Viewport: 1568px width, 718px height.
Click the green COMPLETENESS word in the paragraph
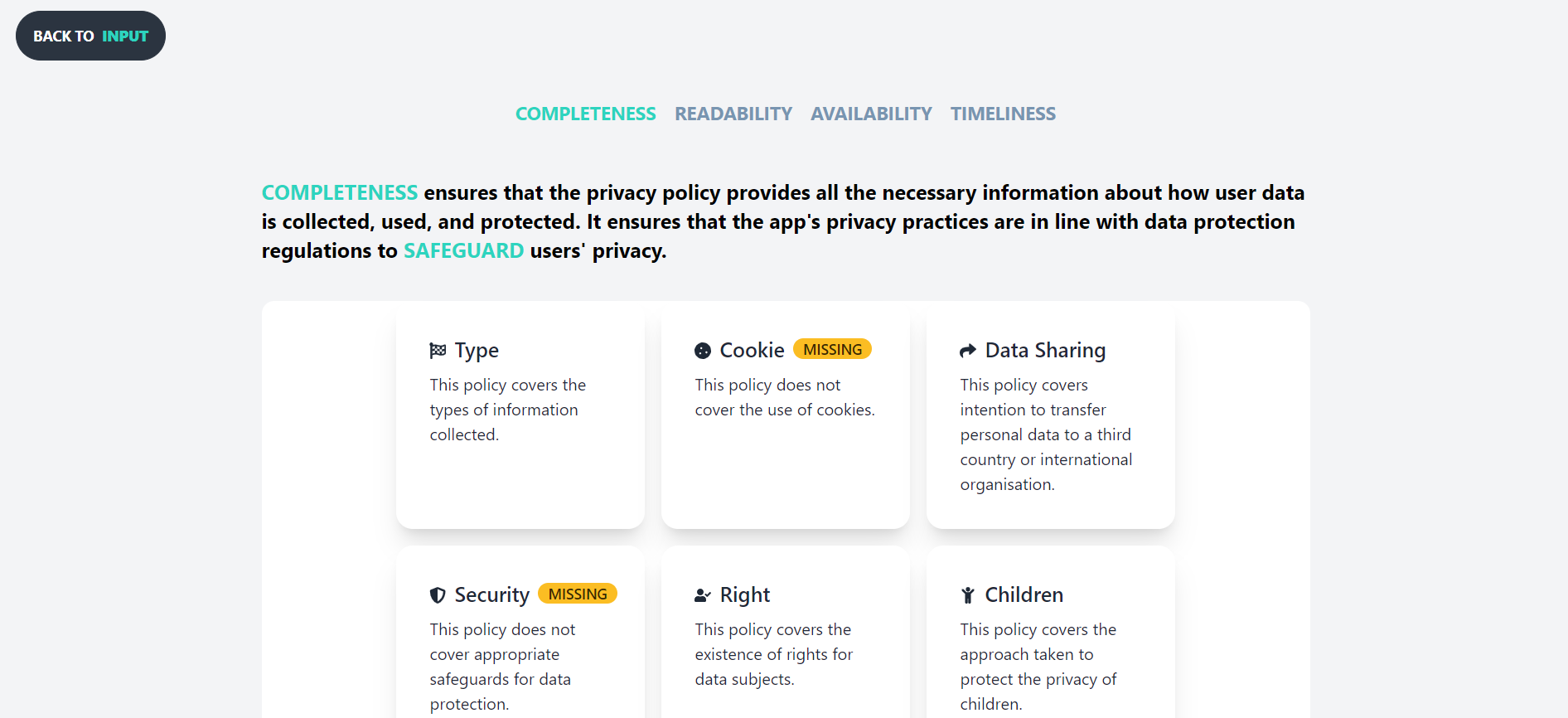tap(340, 192)
